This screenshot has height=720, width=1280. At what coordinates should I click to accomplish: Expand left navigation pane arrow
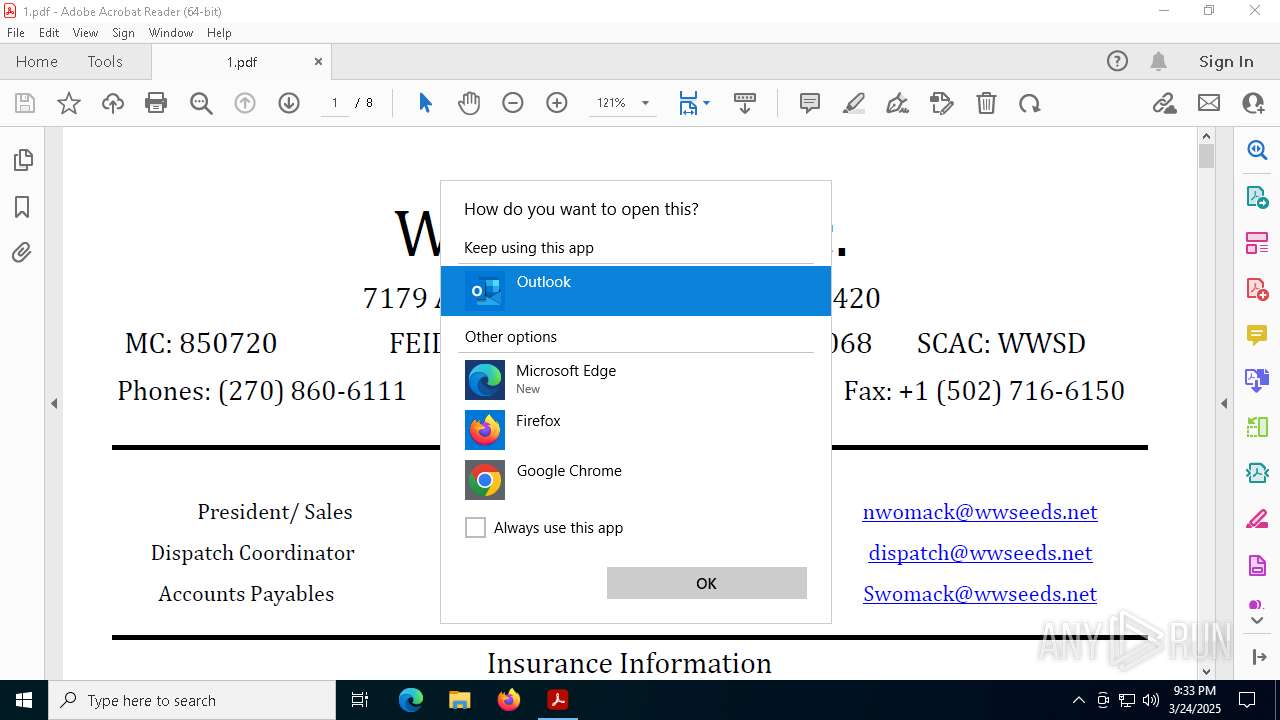54,403
